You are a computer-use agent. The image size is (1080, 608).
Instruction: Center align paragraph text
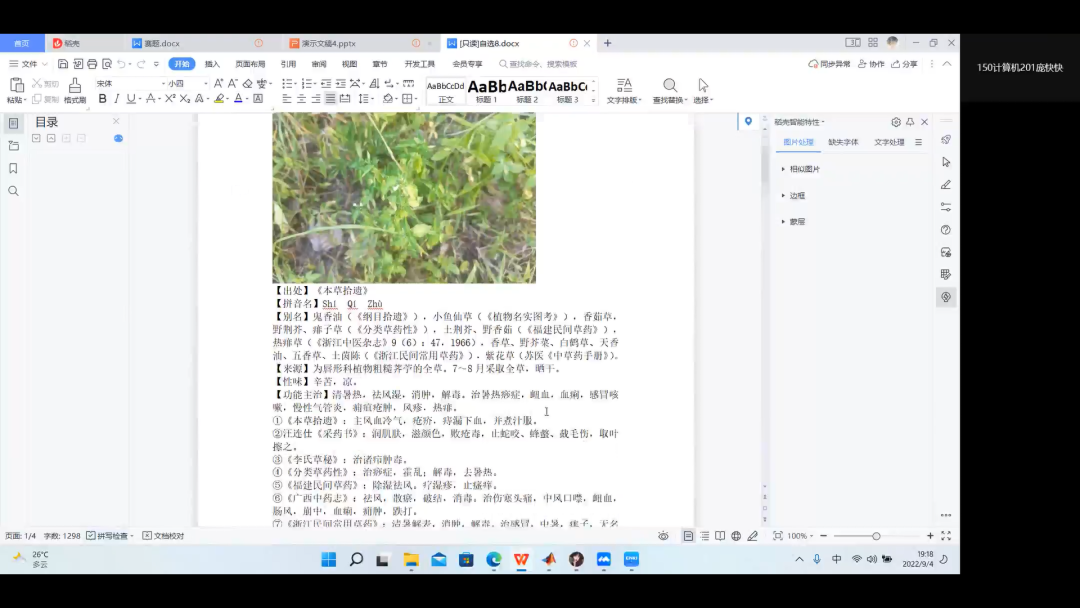click(301, 99)
